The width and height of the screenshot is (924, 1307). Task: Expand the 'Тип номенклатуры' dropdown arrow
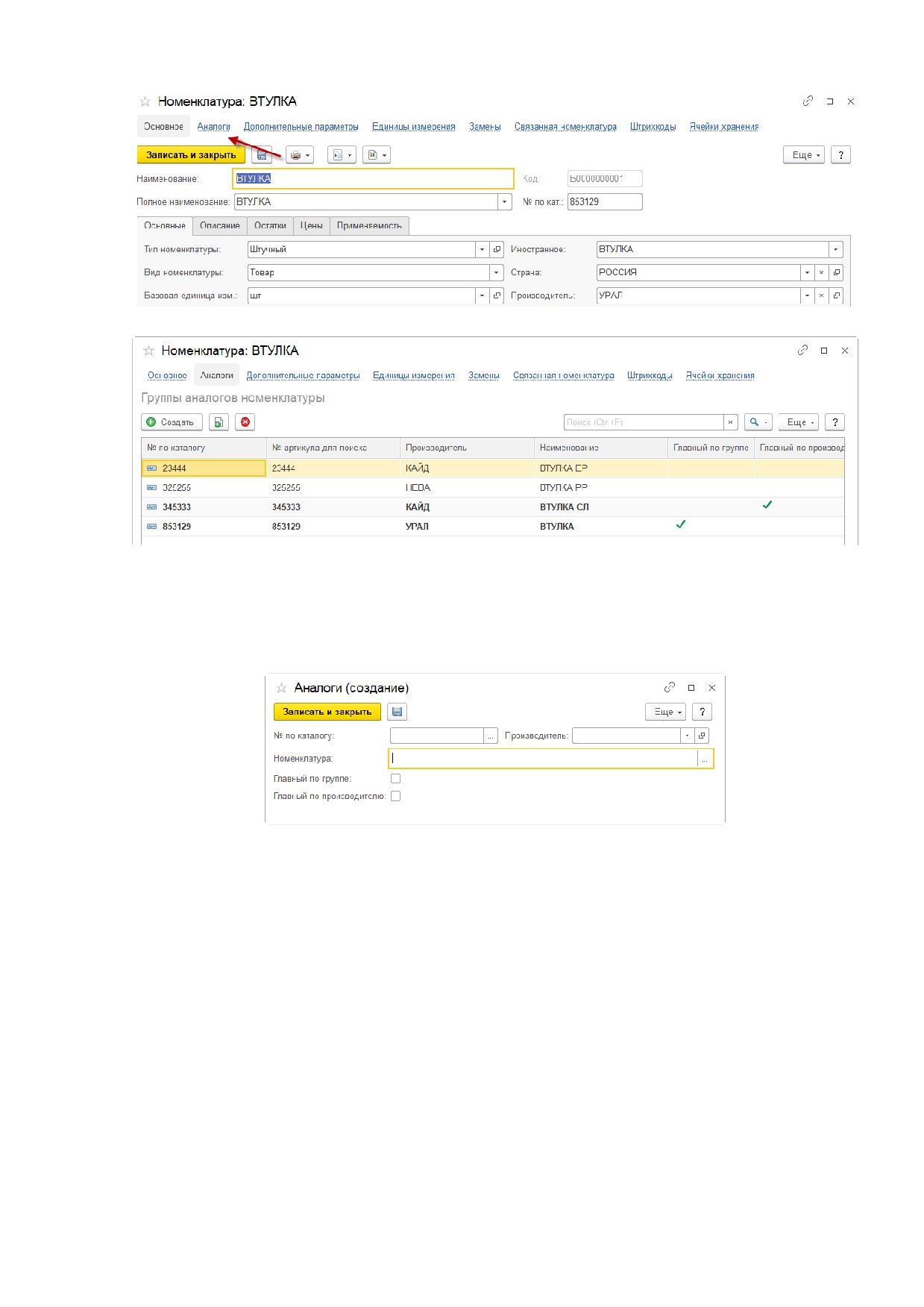click(483, 249)
